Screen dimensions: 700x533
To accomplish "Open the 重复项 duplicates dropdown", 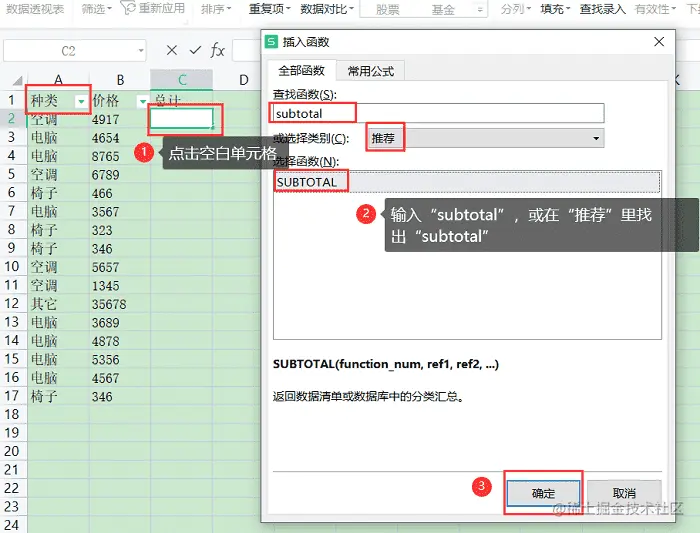I will click(270, 8).
